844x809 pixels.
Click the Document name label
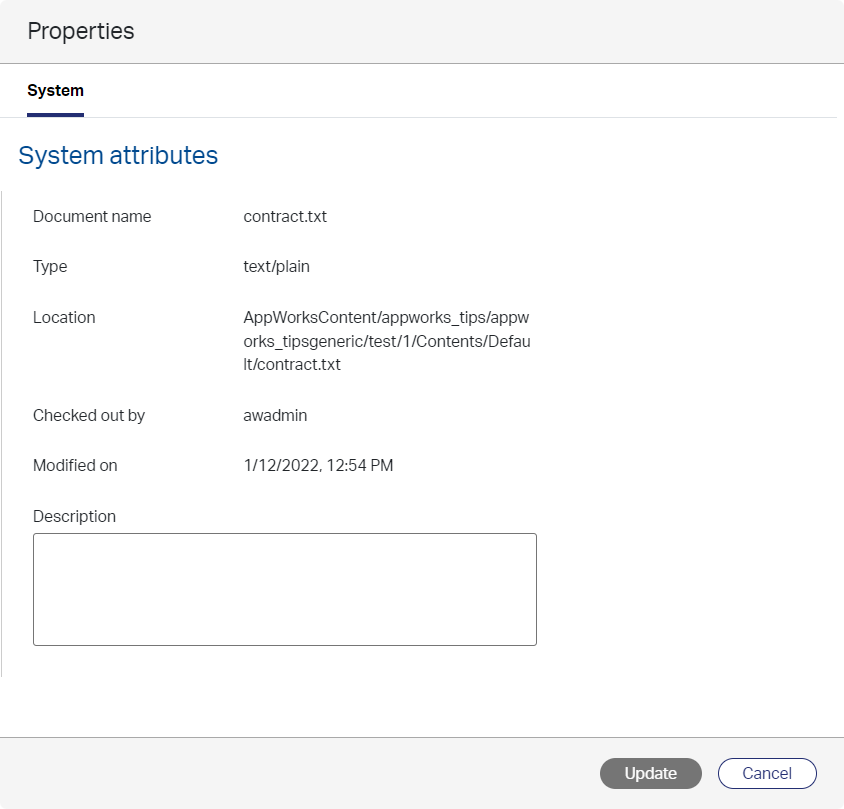point(92,216)
